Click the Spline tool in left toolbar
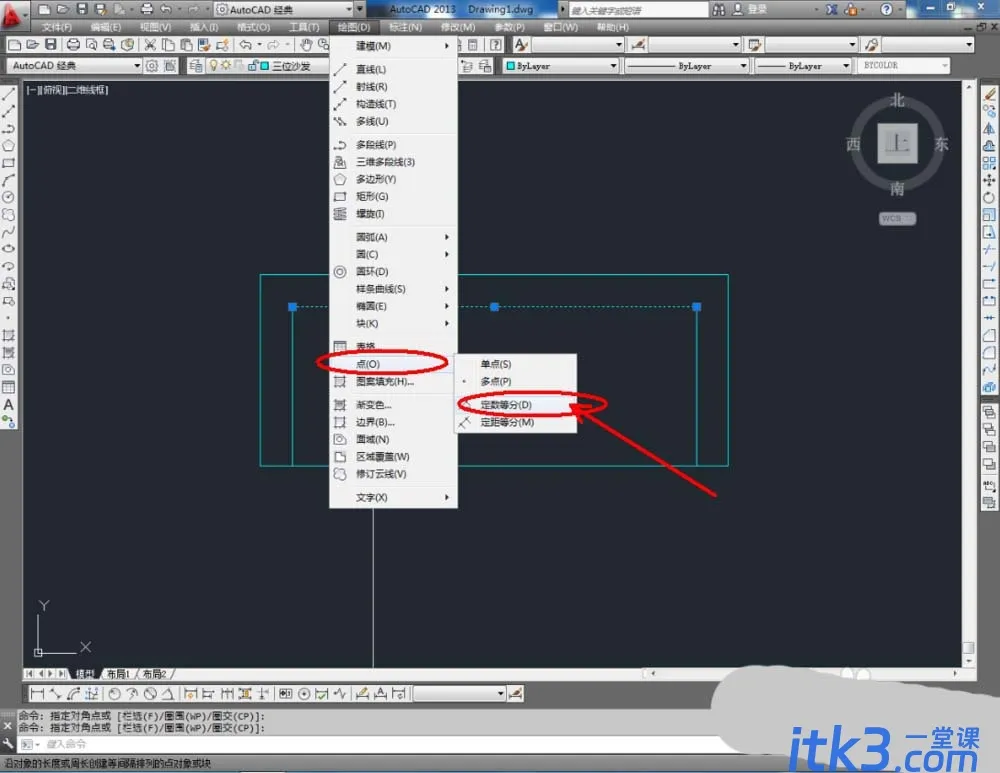1000x773 pixels. [x=8, y=232]
